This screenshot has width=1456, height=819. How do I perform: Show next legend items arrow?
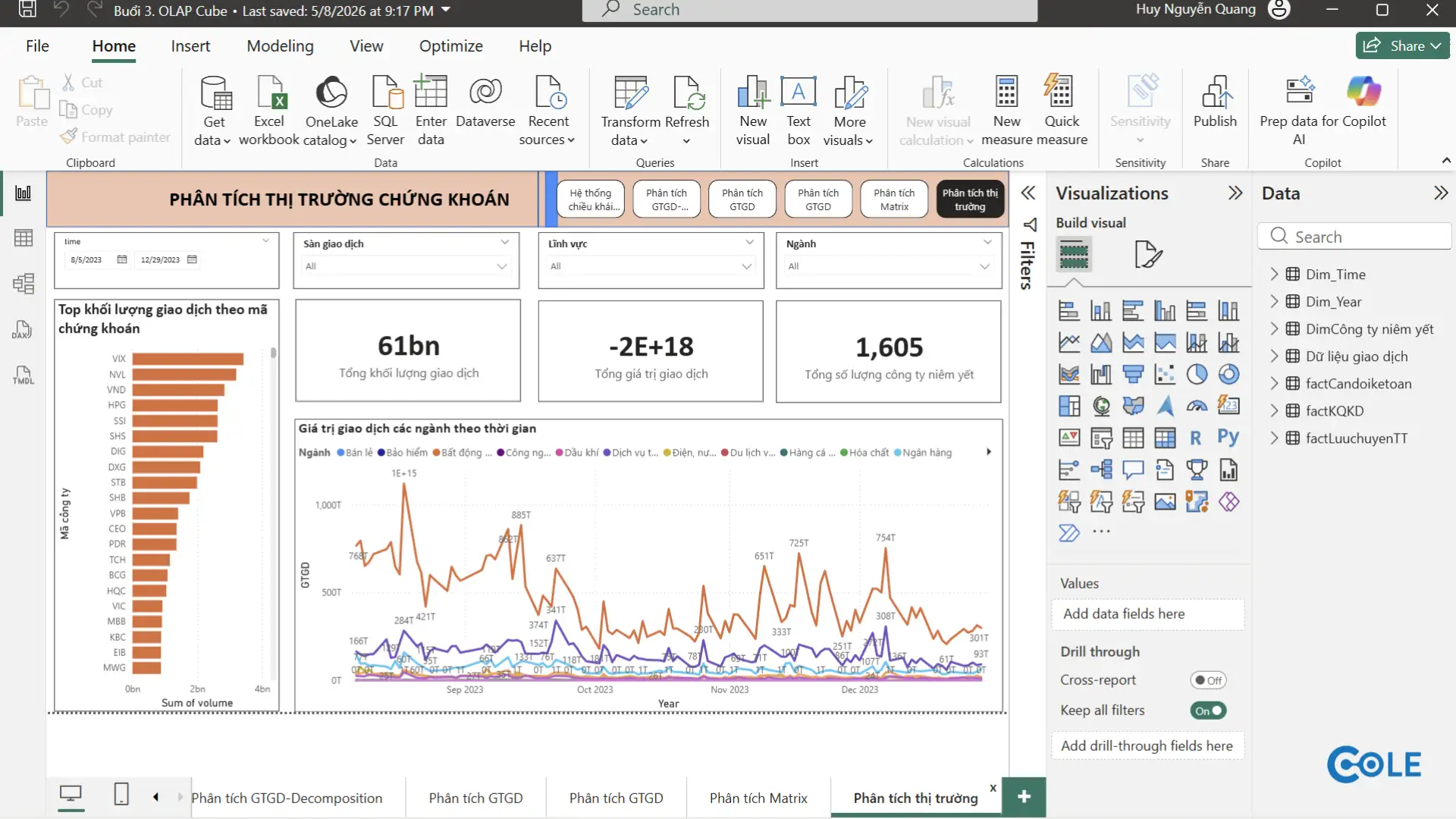[988, 452]
